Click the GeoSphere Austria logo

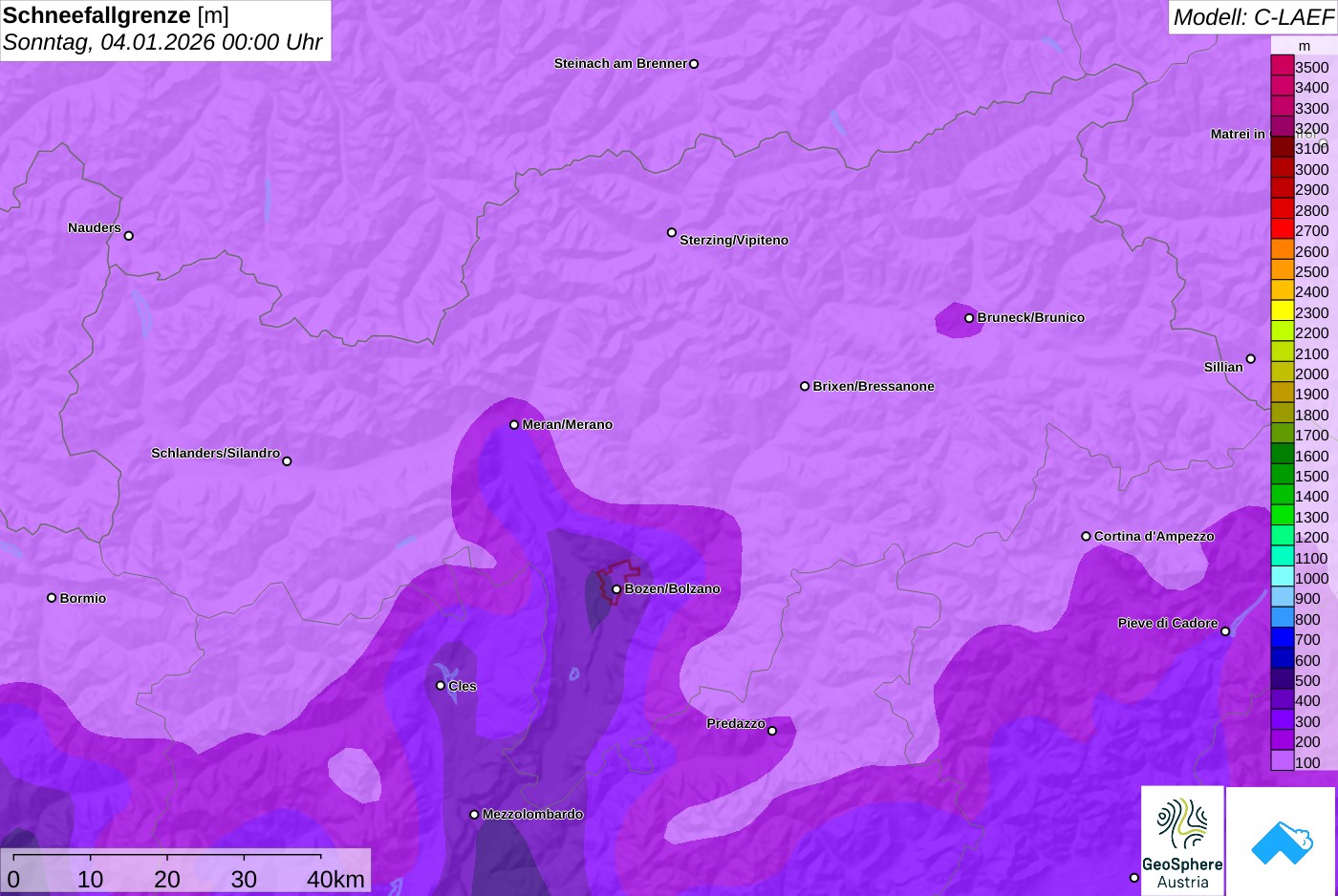pos(1182,841)
